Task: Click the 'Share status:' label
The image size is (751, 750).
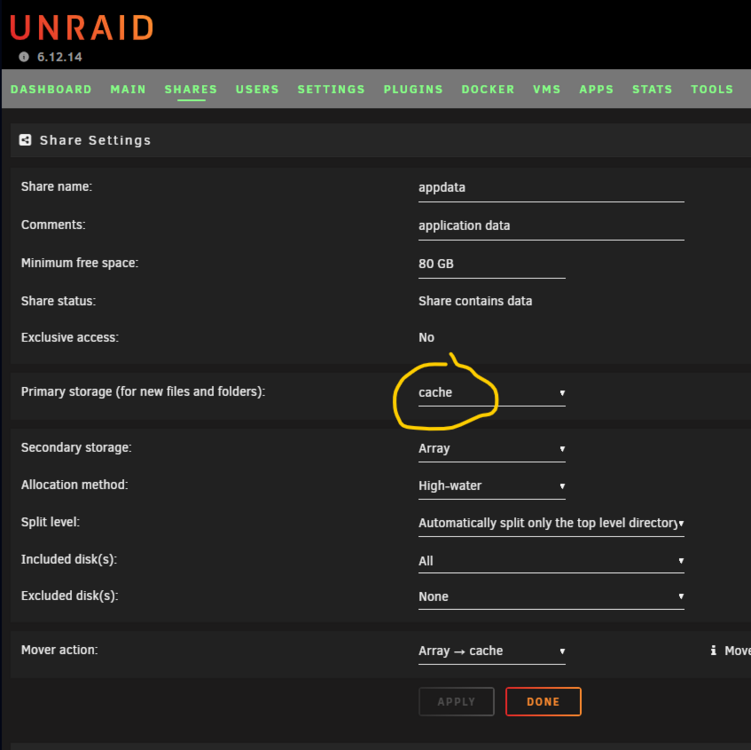Action: pyautogui.click(x=58, y=301)
